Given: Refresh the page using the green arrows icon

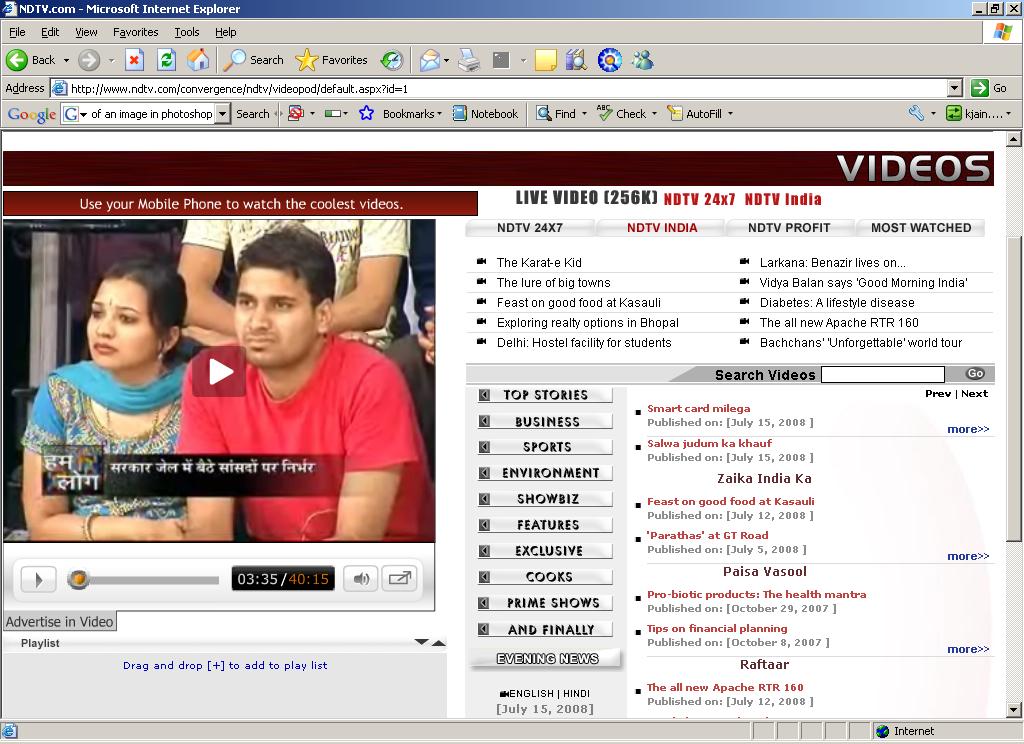Looking at the screenshot, I should pyautogui.click(x=167, y=60).
